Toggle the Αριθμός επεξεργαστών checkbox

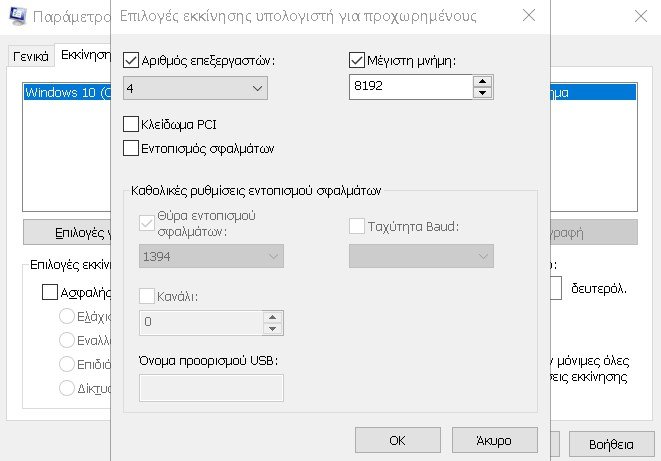[130, 61]
